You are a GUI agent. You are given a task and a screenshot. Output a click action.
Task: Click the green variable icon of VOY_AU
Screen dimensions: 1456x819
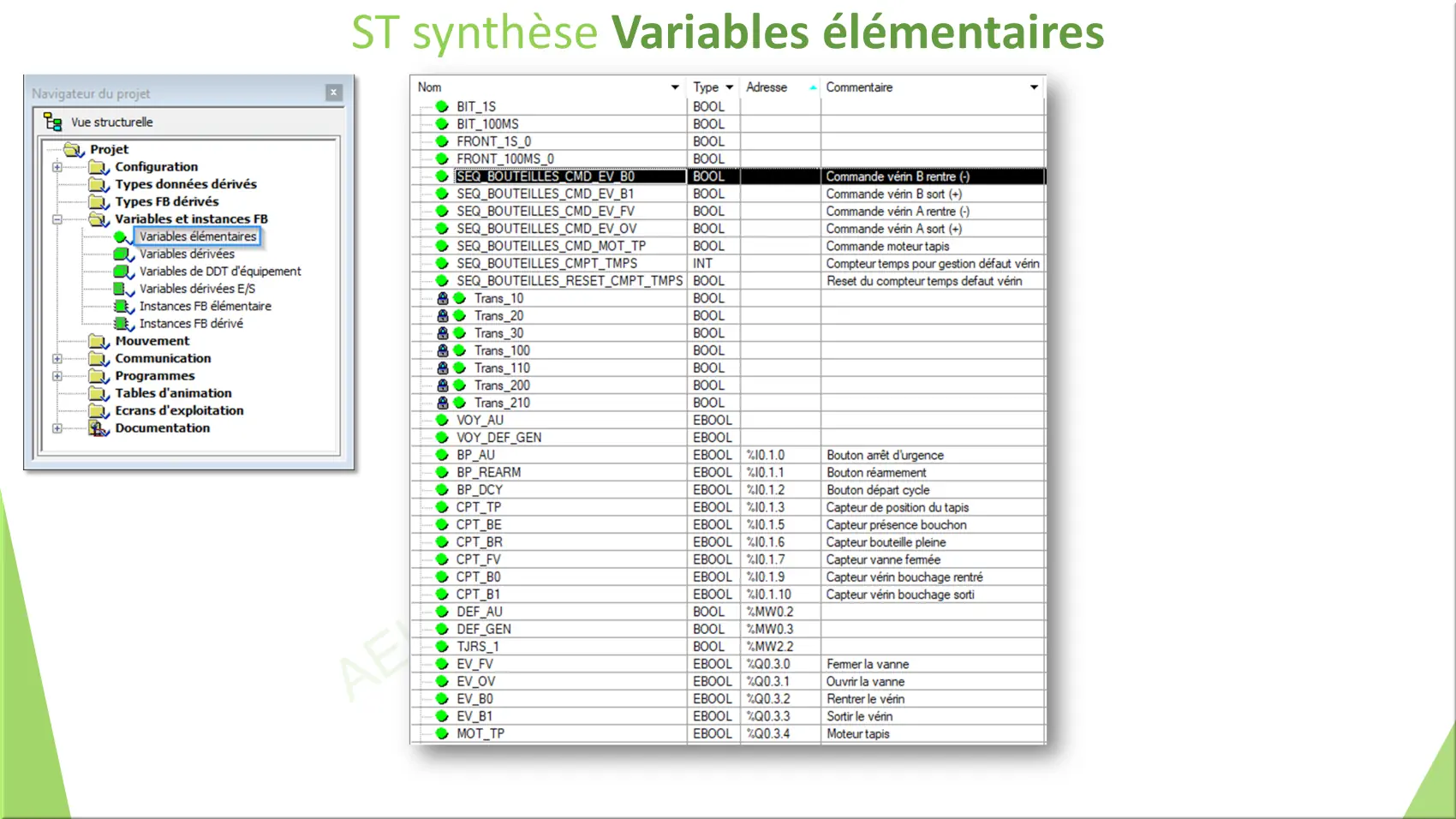[x=442, y=420]
